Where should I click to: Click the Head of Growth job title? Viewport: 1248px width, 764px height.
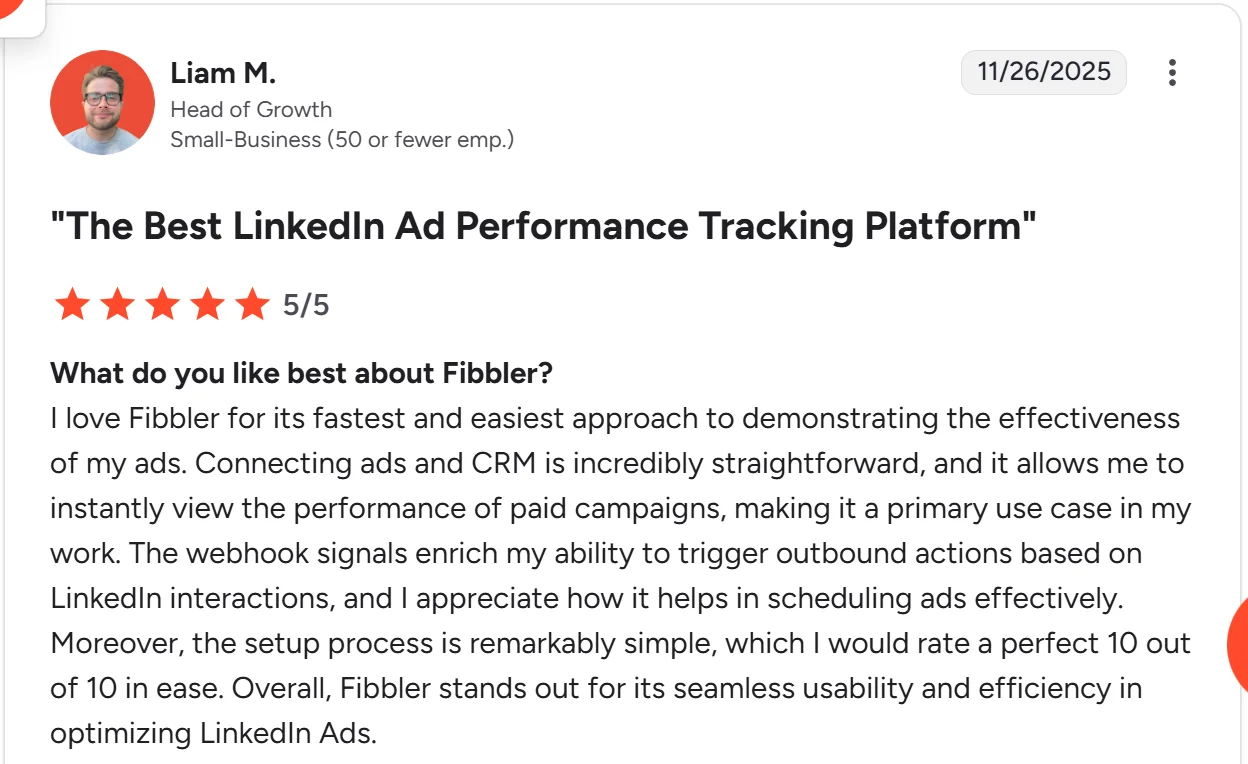coord(251,109)
